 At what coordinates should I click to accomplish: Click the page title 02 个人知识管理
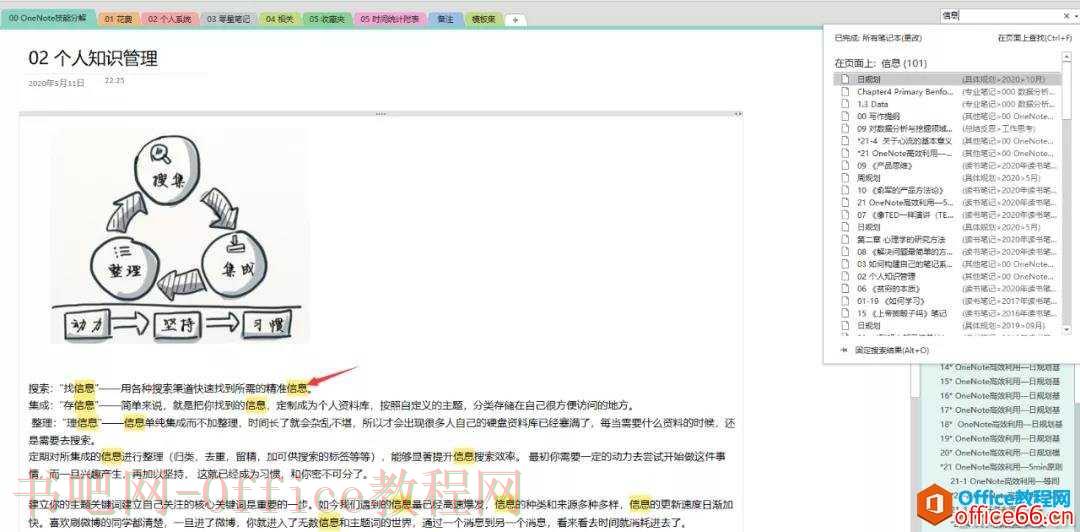click(x=93, y=58)
